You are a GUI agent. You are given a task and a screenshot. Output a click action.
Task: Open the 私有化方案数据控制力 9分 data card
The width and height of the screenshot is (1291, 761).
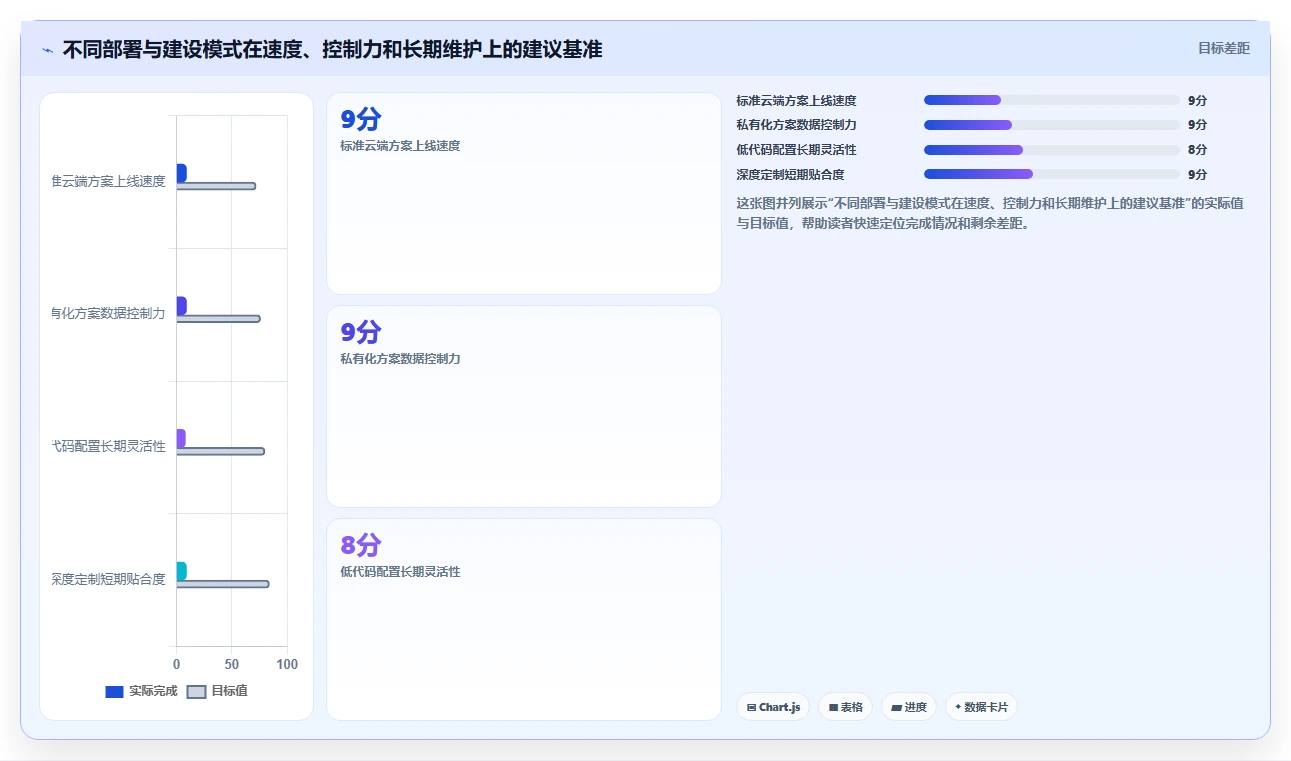(524, 407)
